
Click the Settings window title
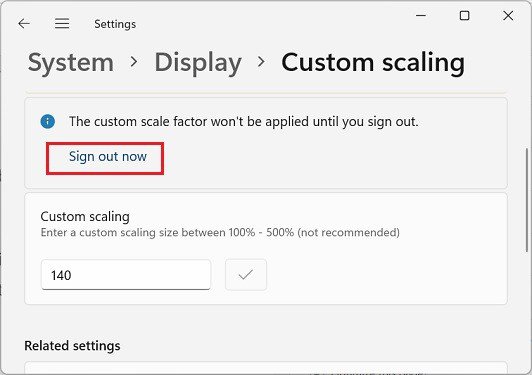click(x=115, y=24)
